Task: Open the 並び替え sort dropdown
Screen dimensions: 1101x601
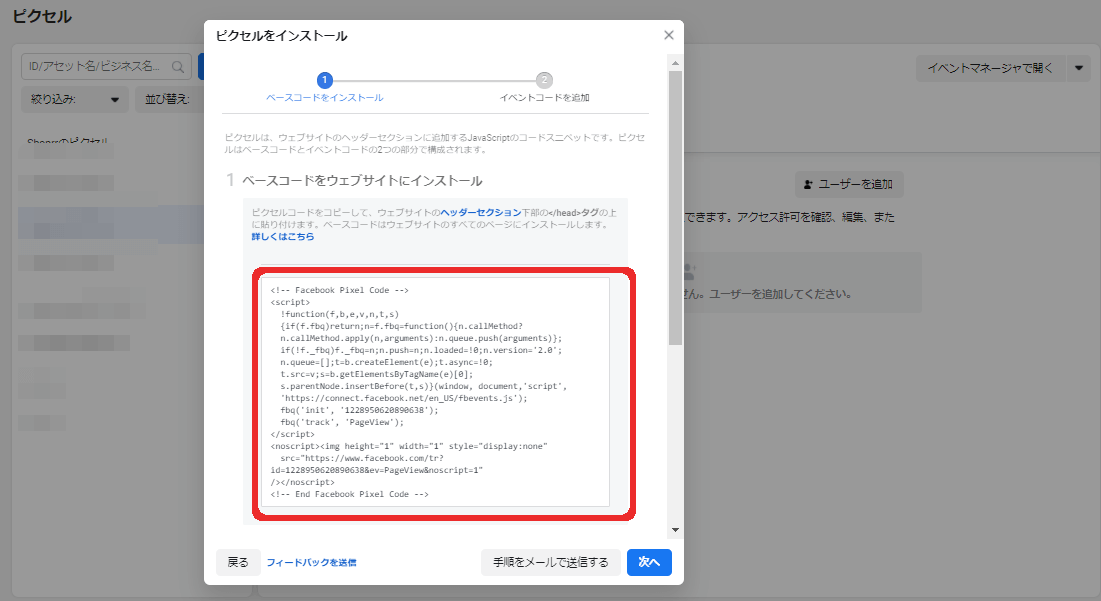Action: click(169, 100)
